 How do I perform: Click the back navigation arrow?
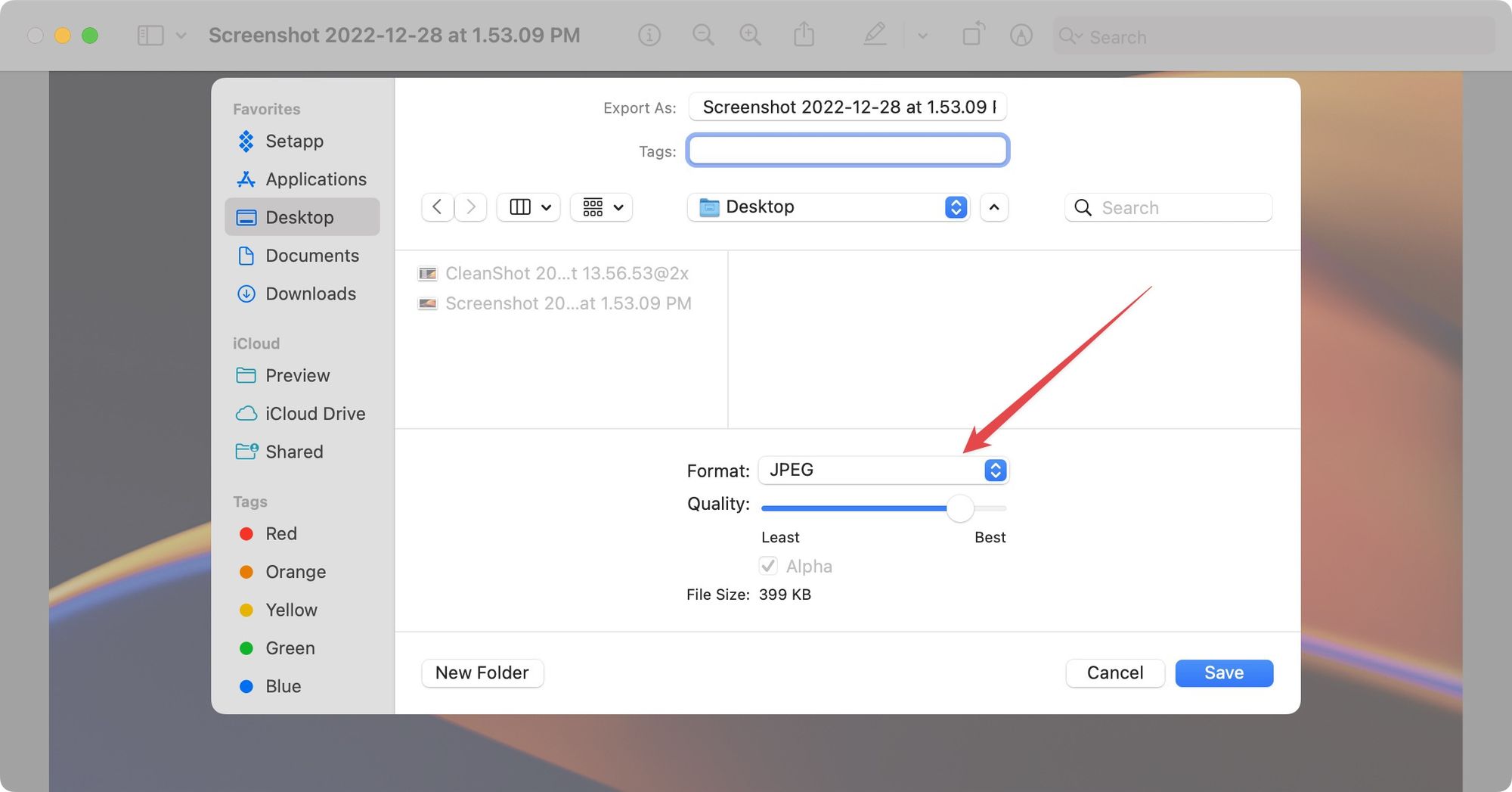[437, 207]
